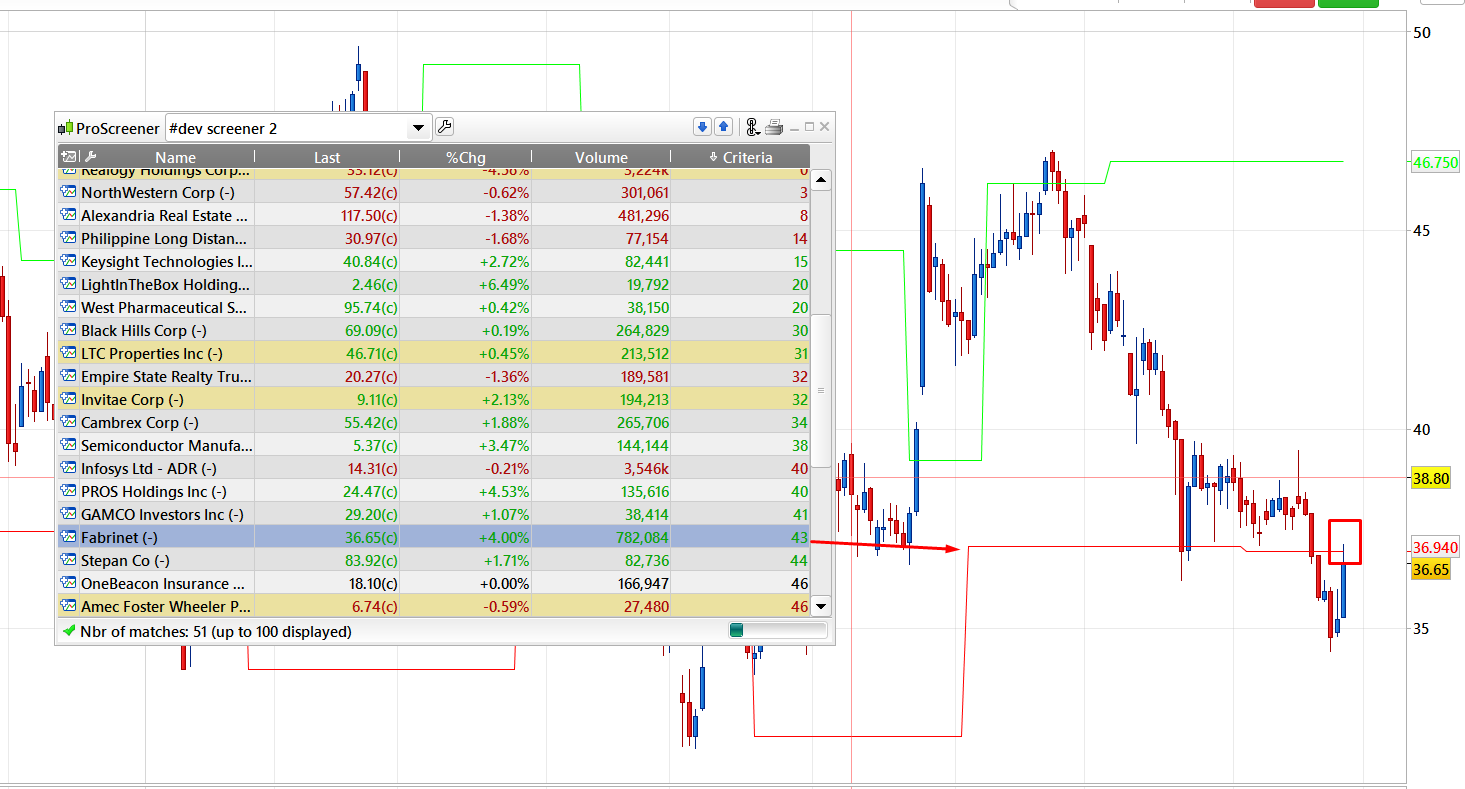1465x789 pixels.
Task: Sort by the Volume column header
Action: pyautogui.click(x=601, y=157)
